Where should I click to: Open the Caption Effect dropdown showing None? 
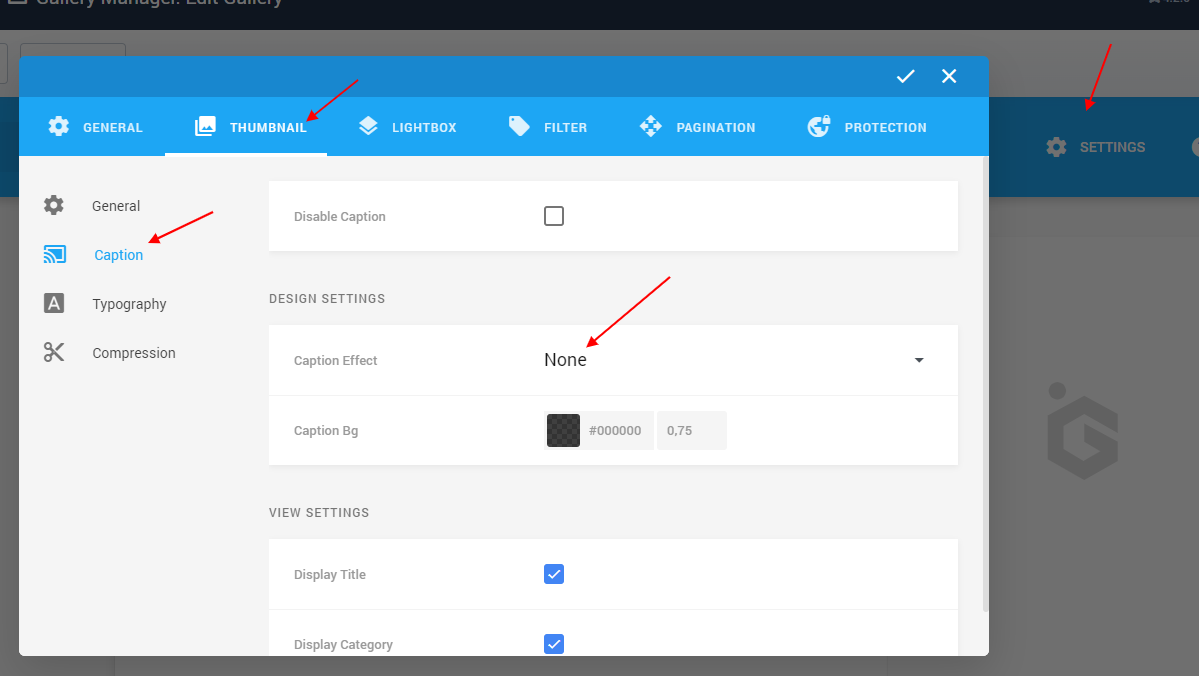pos(735,360)
